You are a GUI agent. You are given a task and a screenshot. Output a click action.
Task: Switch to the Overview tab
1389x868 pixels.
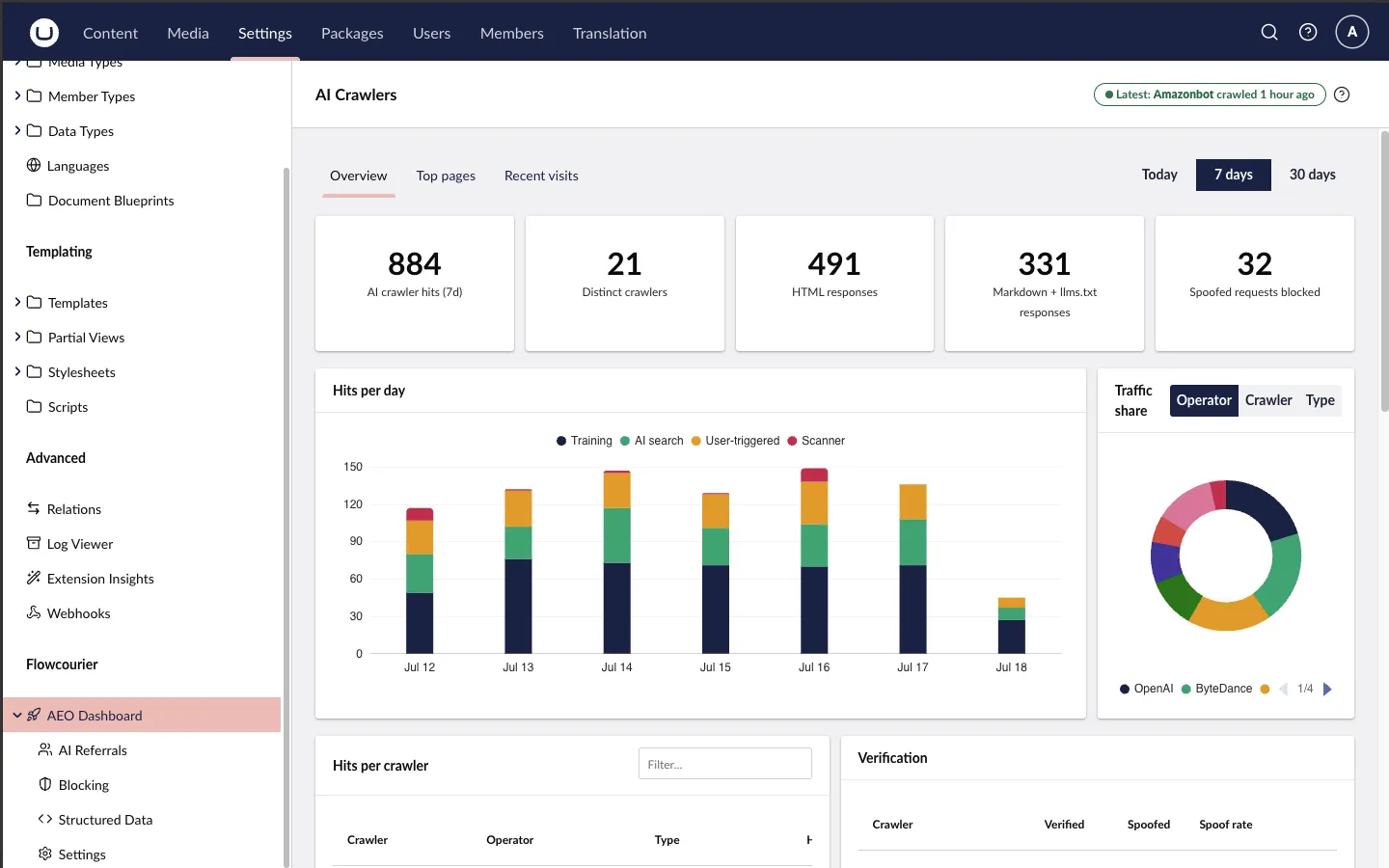coord(358,176)
